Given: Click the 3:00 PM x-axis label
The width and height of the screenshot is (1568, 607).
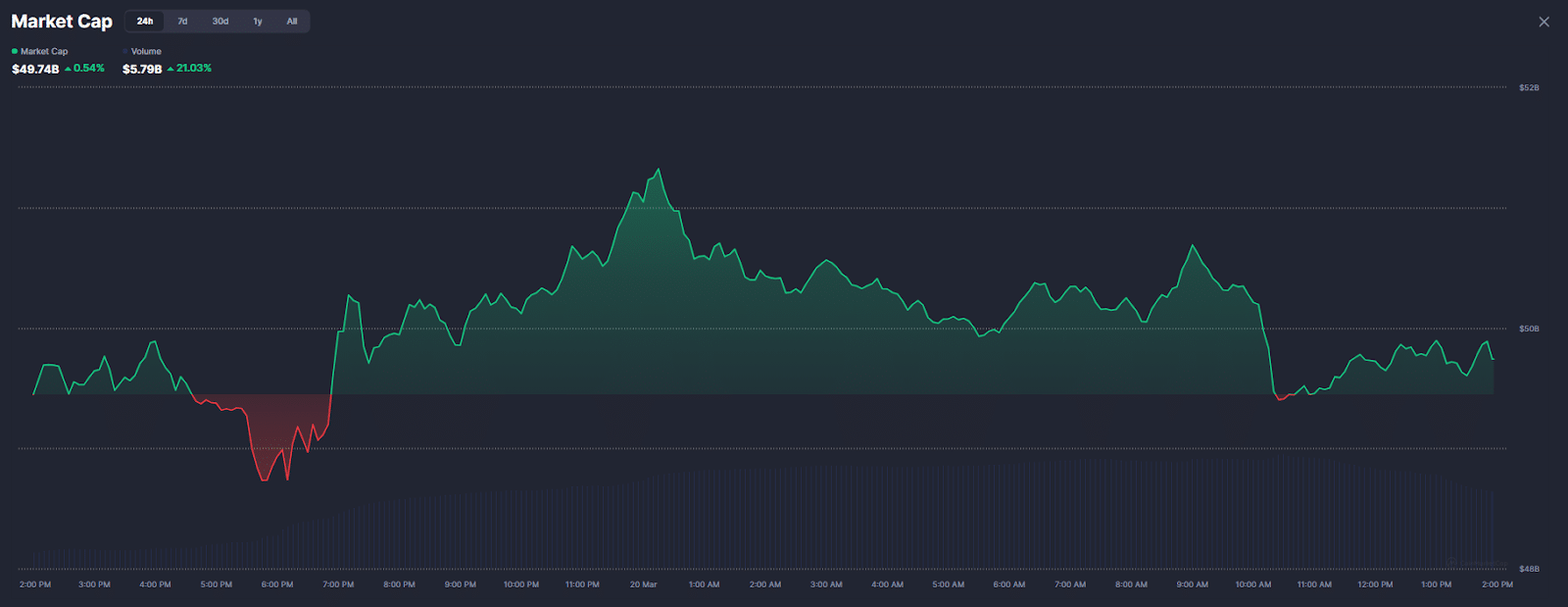Looking at the screenshot, I should [94, 584].
